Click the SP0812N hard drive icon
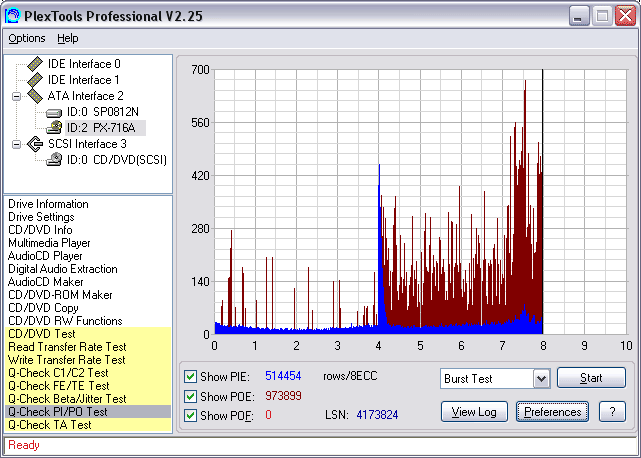This screenshot has height=458, width=641. 54,112
